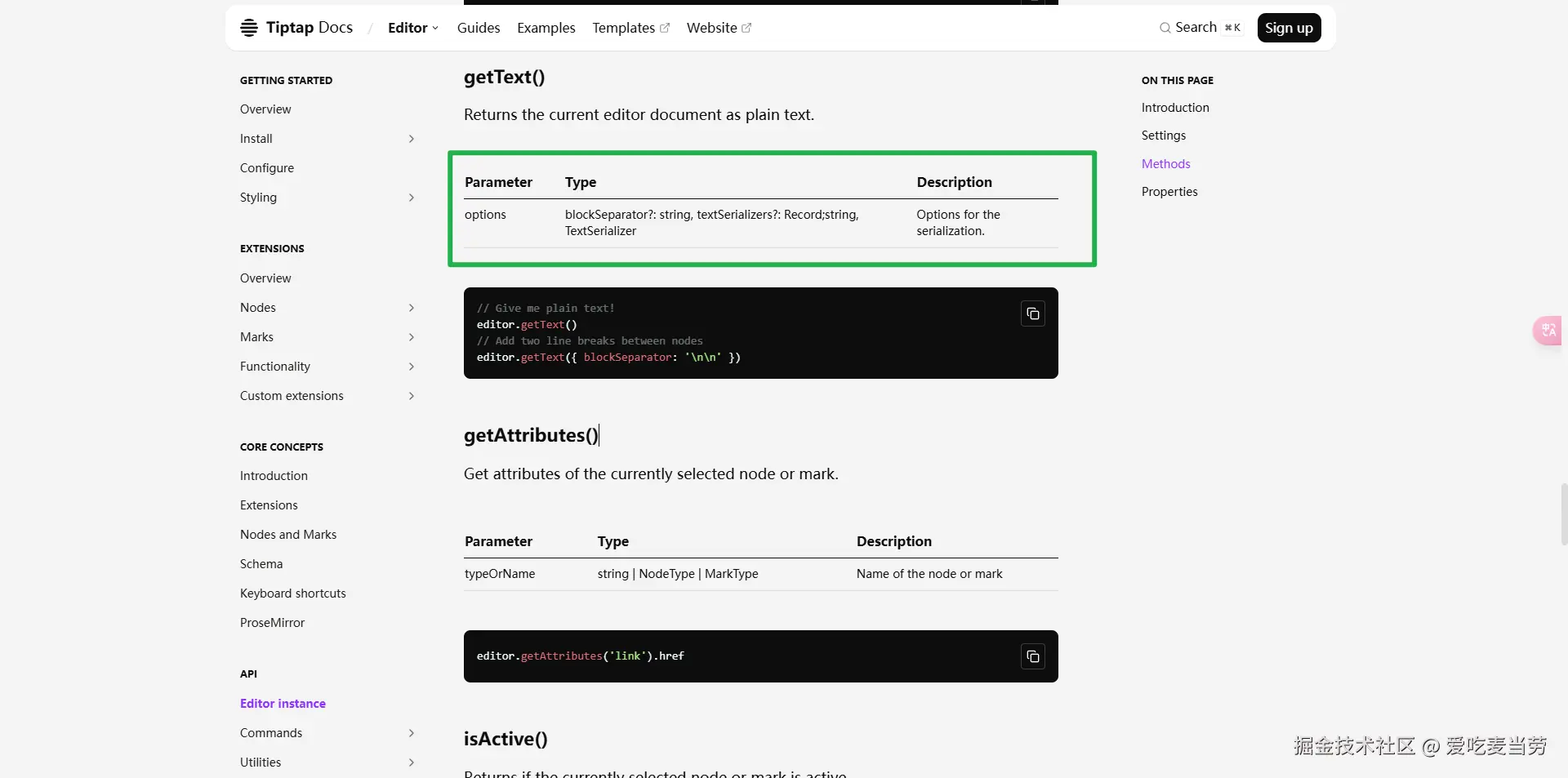Go to Settings in page outline
The width and height of the screenshot is (1568, 778).
[1164, 136]
